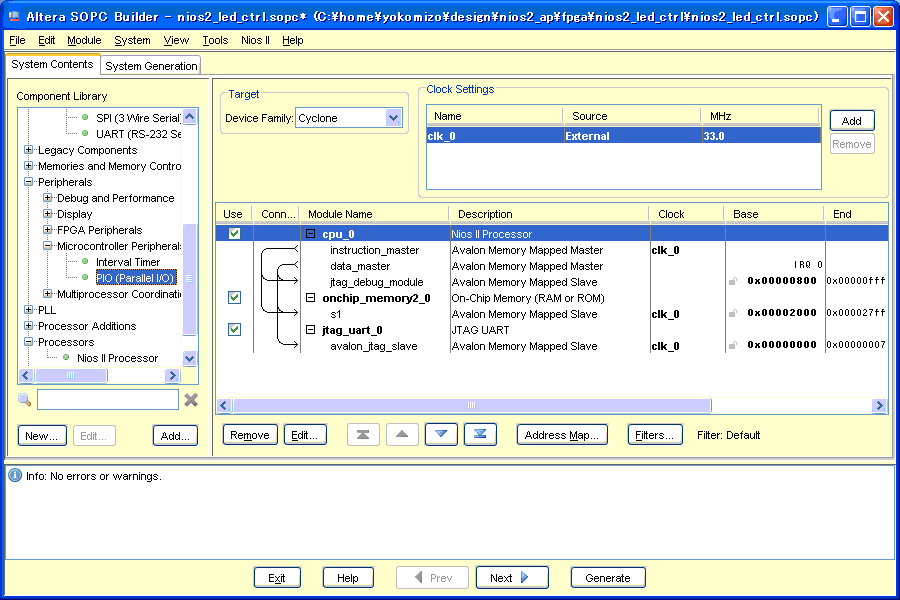Click the component search text field

point(108,400)
